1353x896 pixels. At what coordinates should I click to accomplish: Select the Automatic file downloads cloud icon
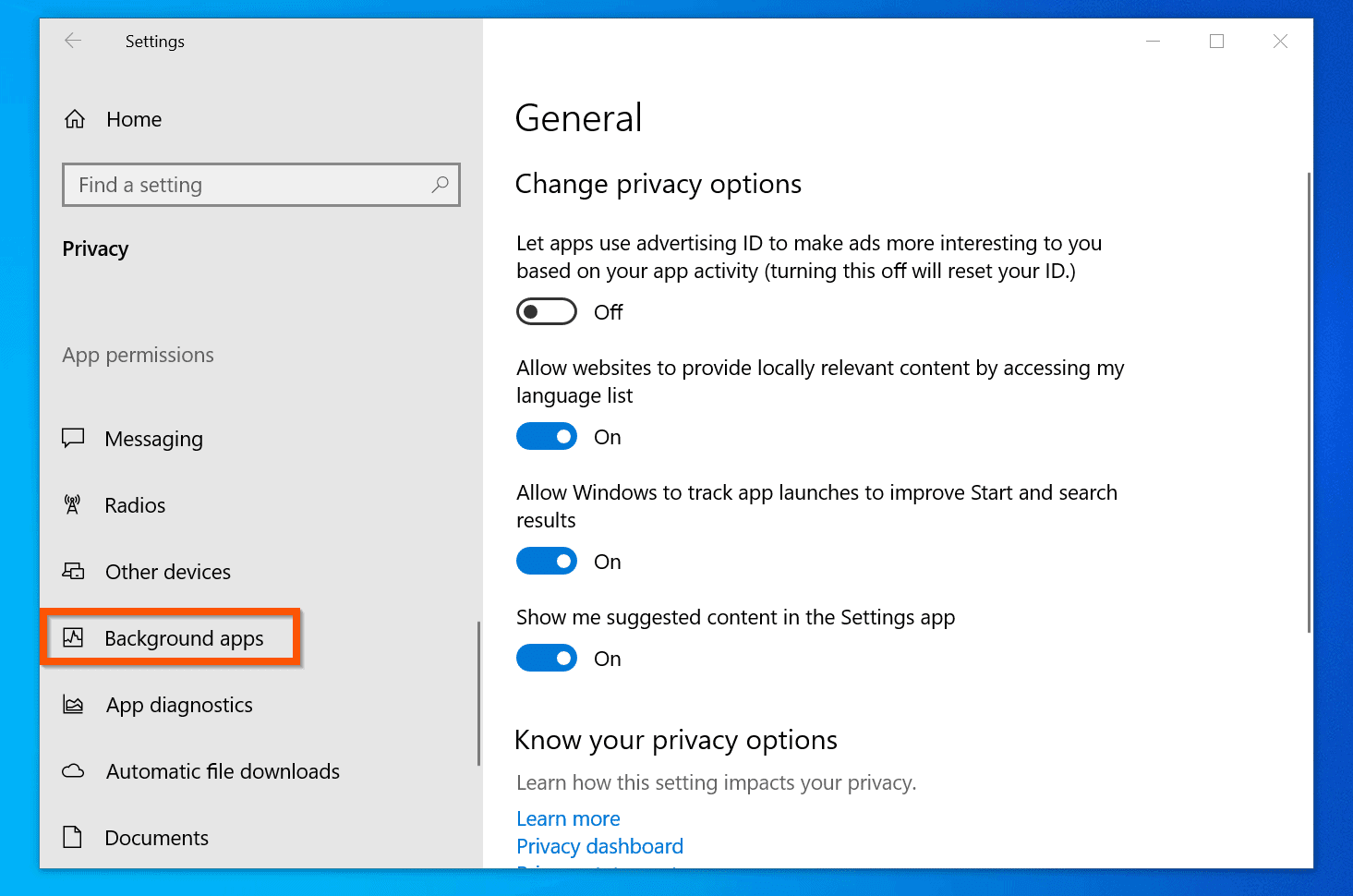click(73, 771)
